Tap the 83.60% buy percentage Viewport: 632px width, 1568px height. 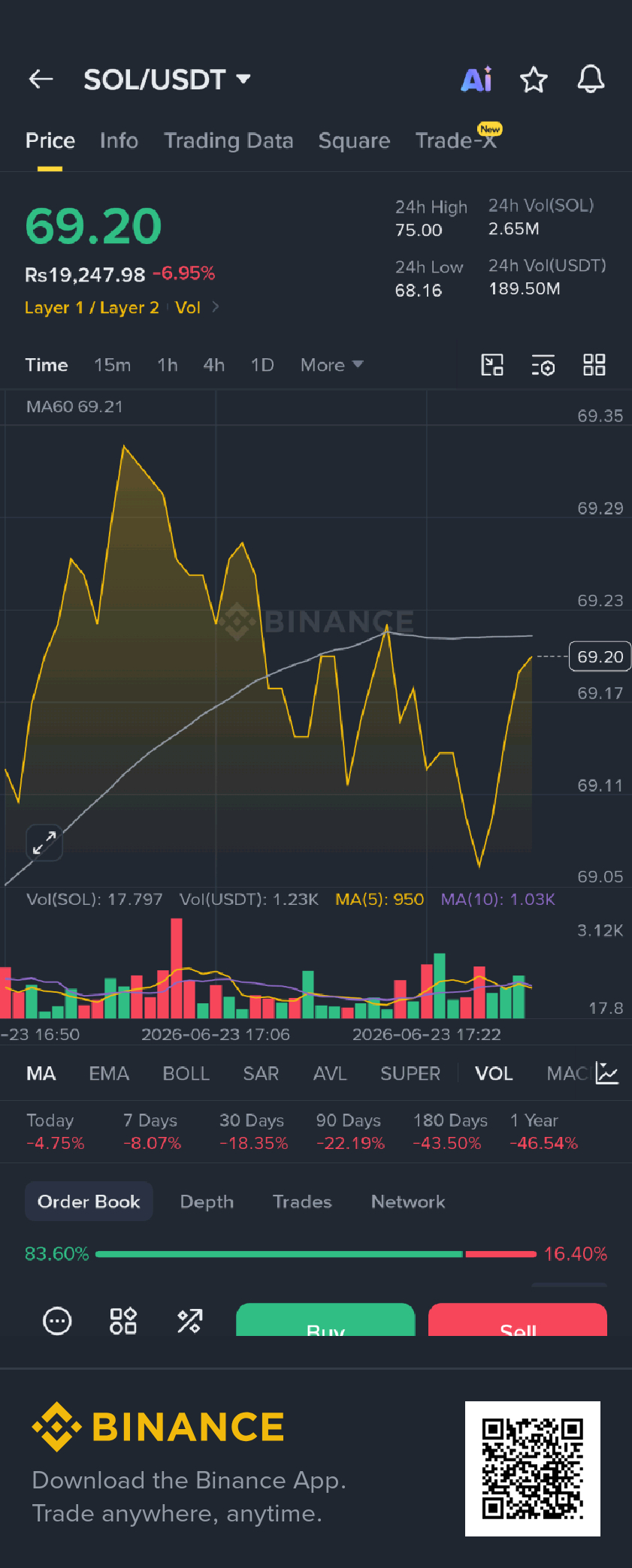pos(56,1253)
